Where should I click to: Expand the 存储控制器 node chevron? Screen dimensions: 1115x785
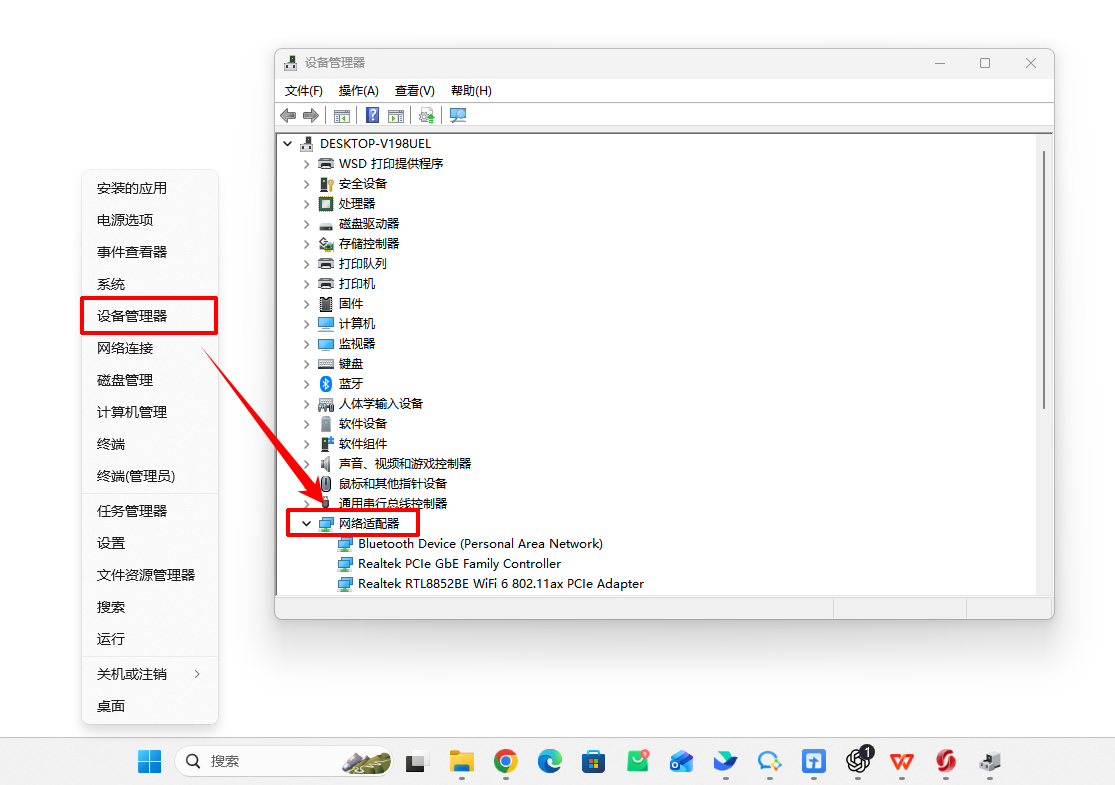click(x=306, y=244)
